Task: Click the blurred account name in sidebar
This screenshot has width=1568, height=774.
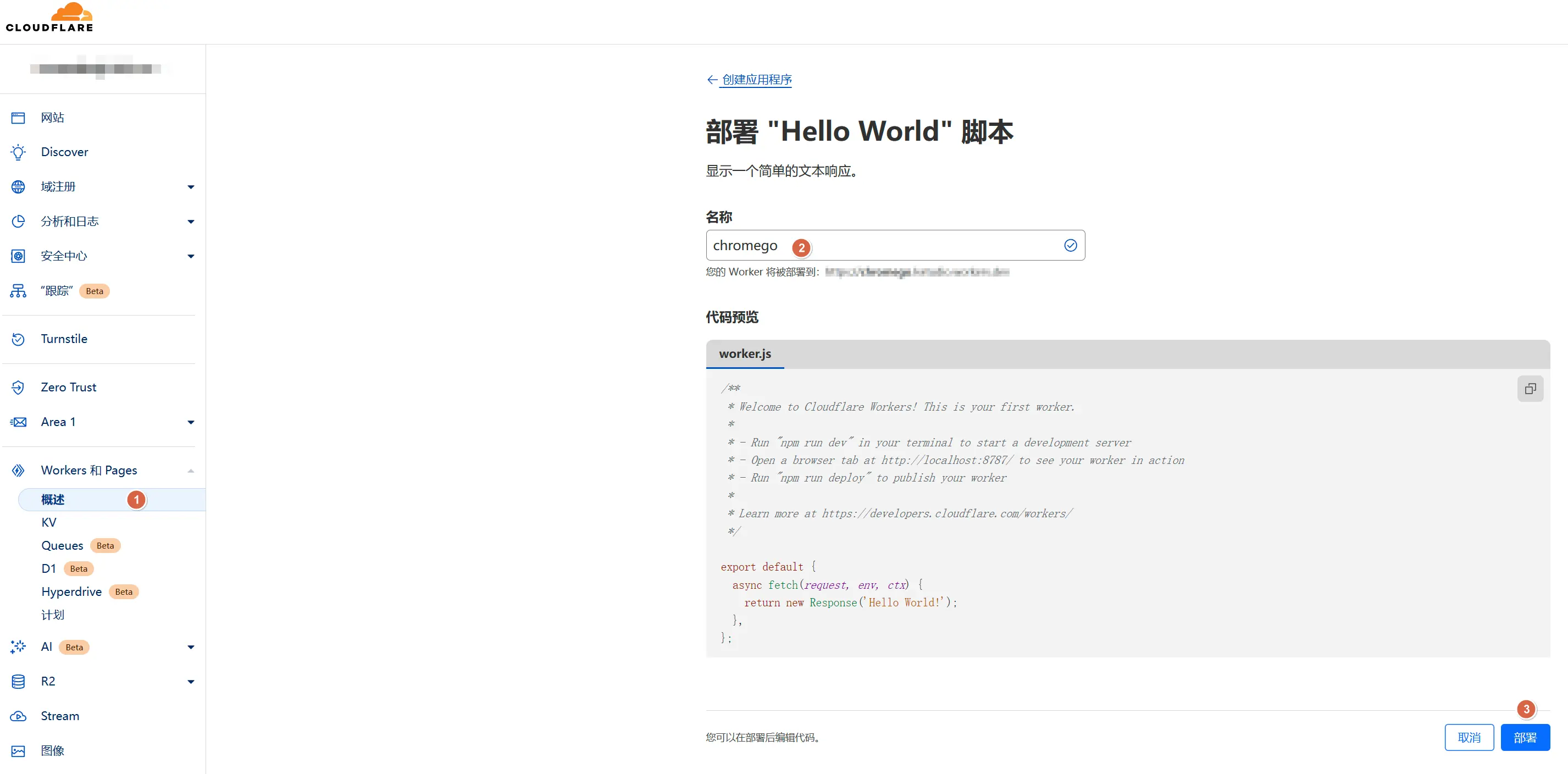Action: pyautogui.click(x=96, y=68)
